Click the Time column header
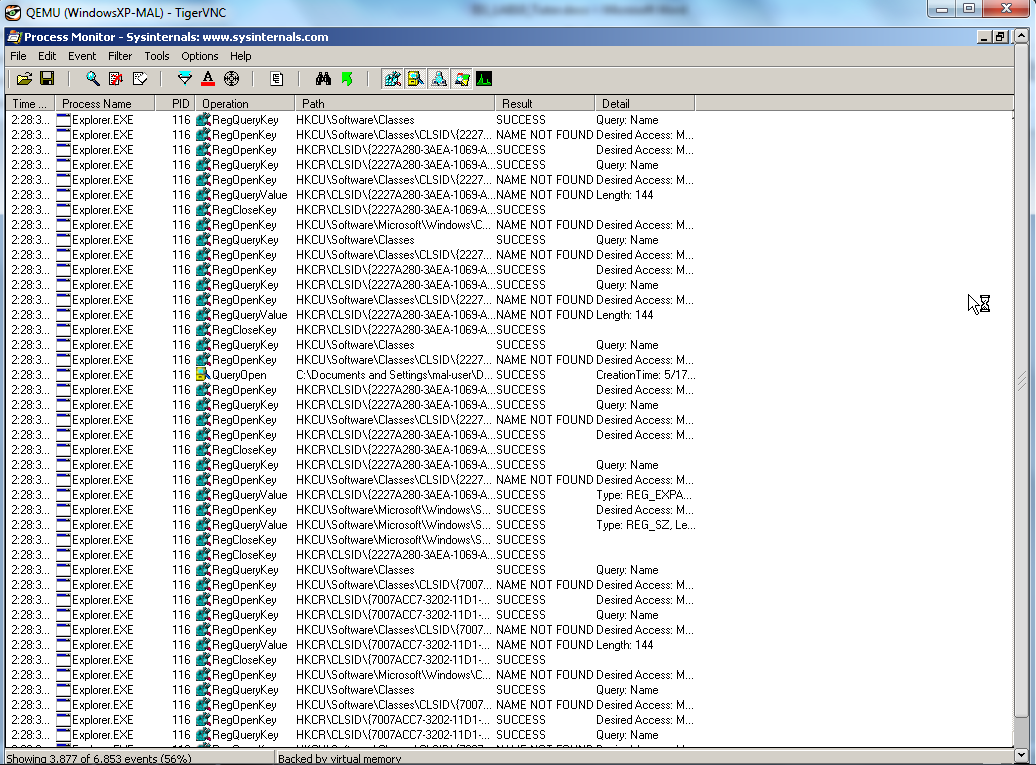 click(x=30, y=104)
